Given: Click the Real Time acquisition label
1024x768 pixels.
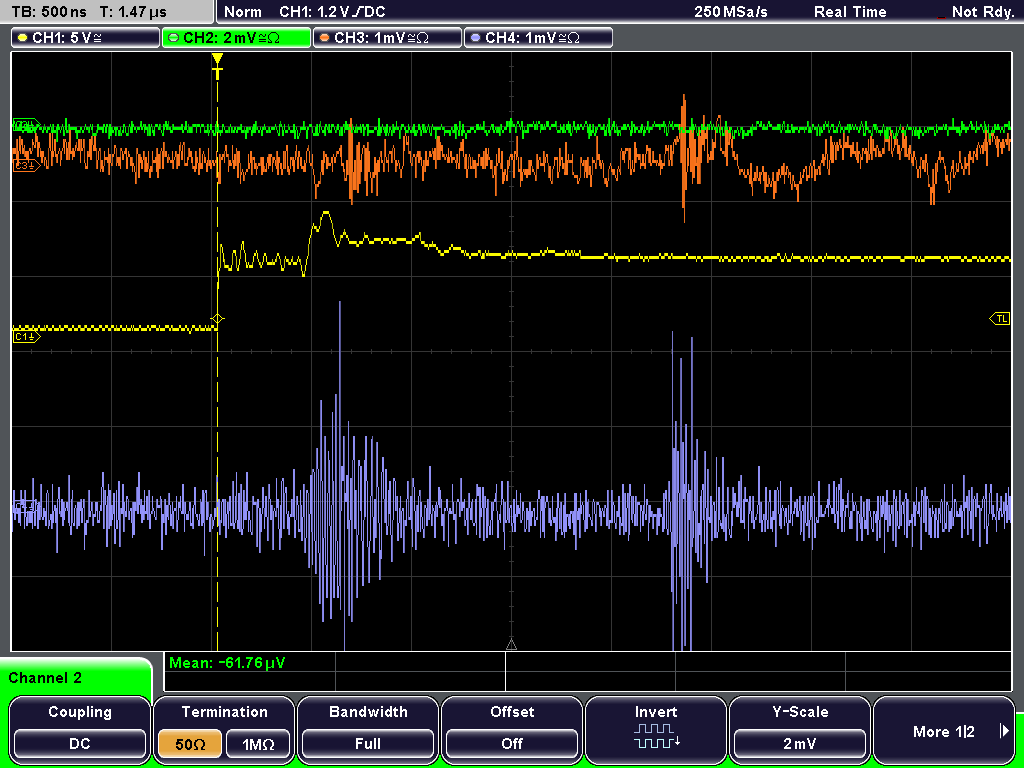Looking at the screenshot, I should [x=850, y=12].
